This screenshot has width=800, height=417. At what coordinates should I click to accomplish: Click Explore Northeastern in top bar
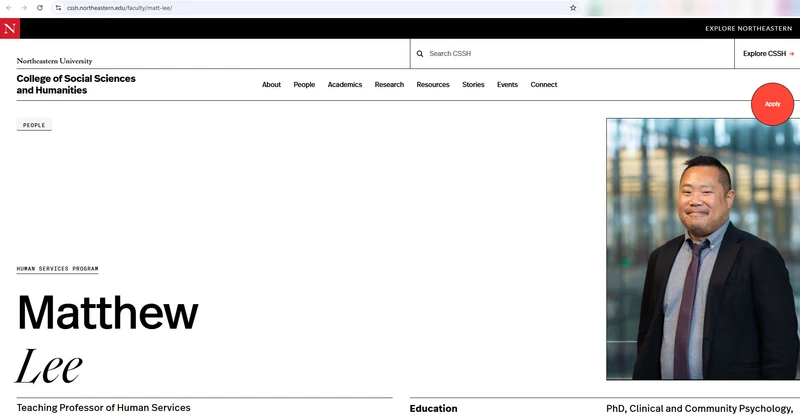click(748, 29)
